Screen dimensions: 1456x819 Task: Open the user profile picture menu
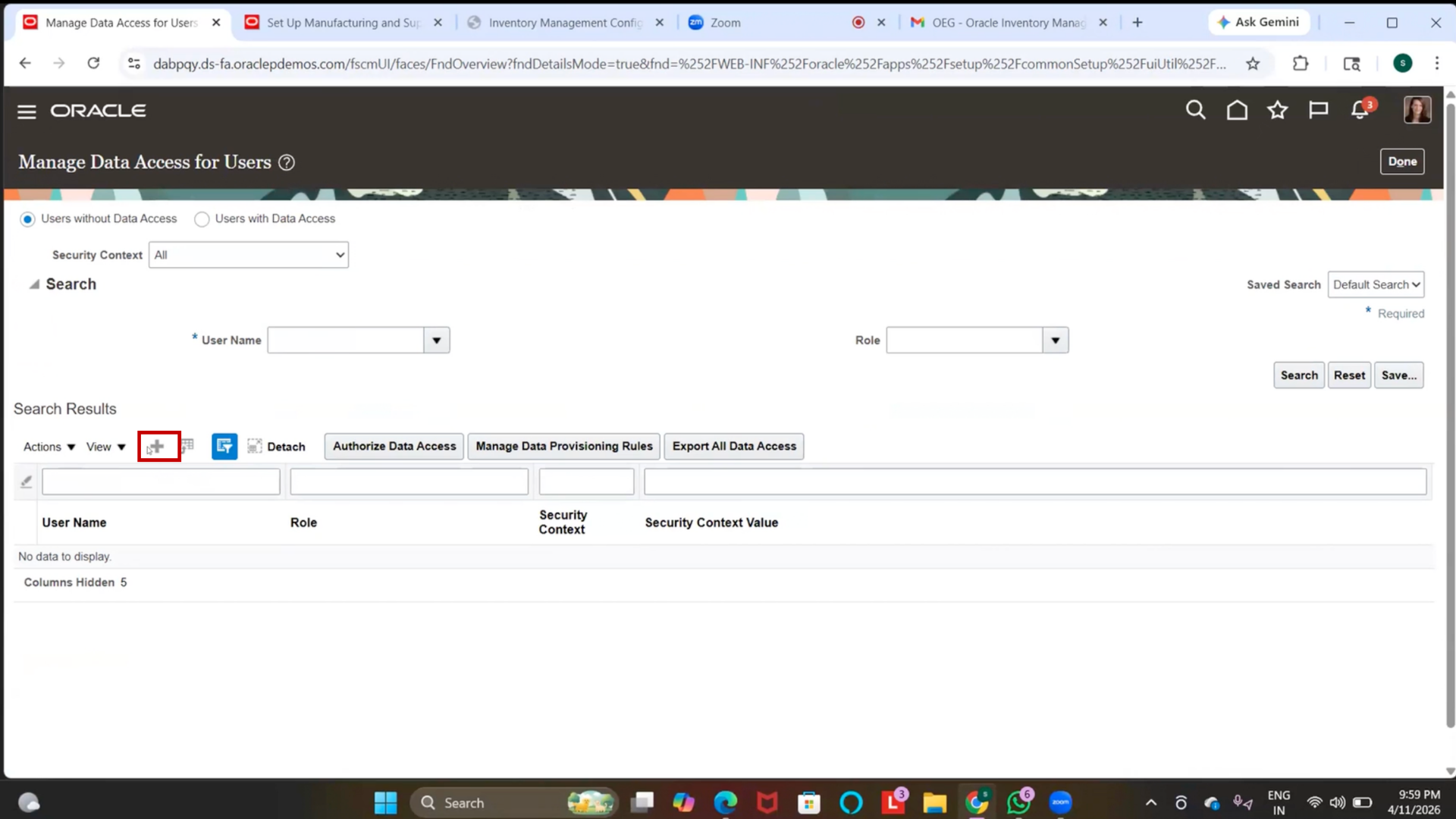(x=1417, y=110)
